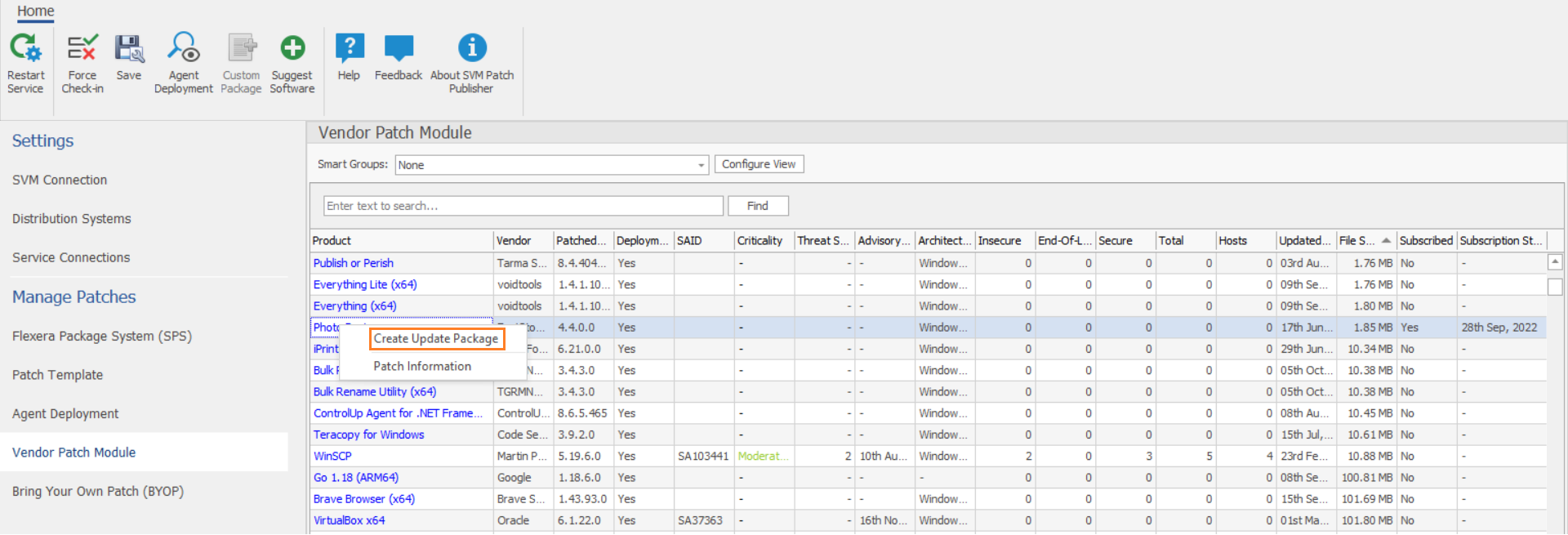The width and height of the screenshot is (1568, 535).
Task: Click the Suggest Software plus icon
Action: pos(292,48)
